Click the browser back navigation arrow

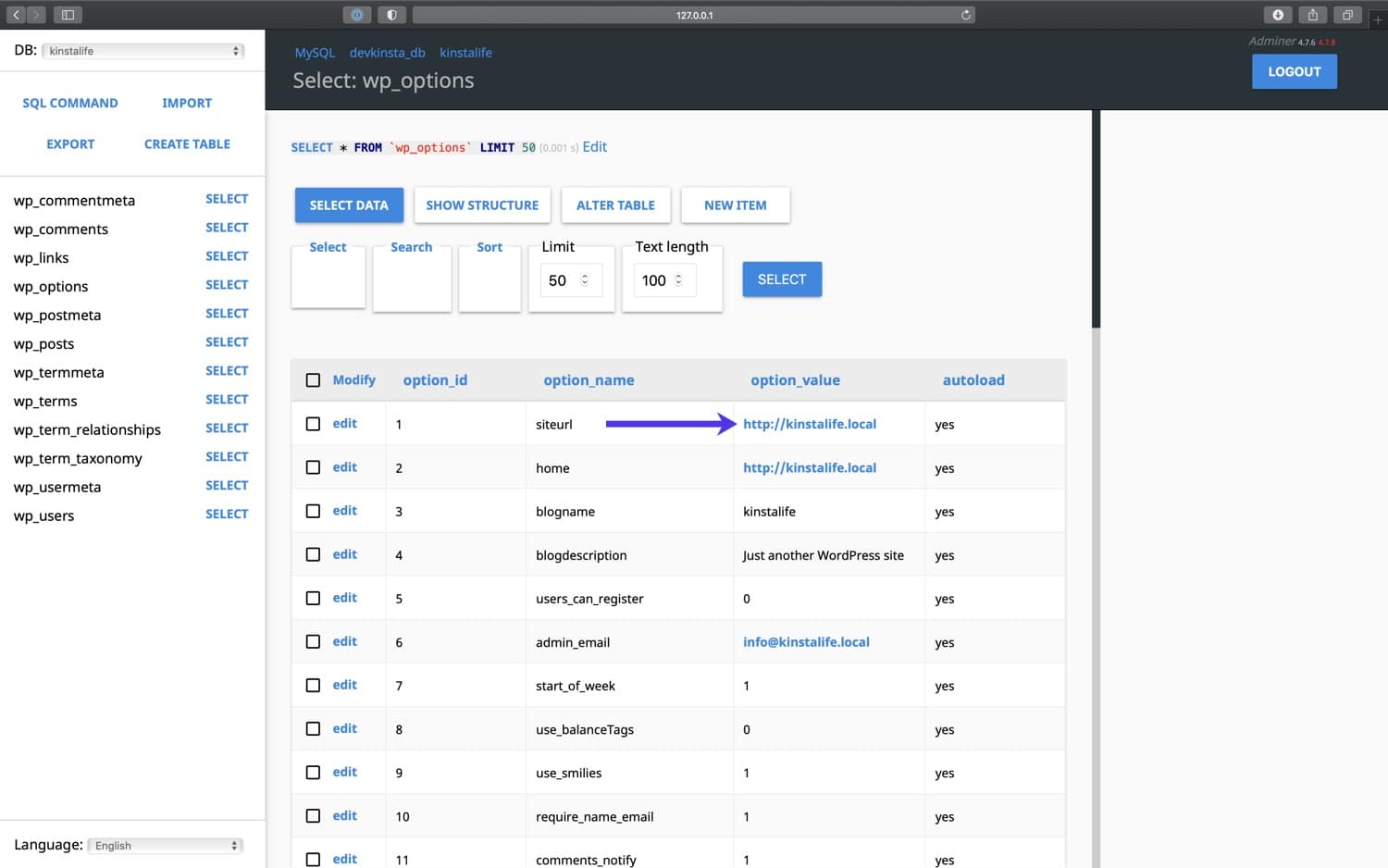[x=14, y=15]
